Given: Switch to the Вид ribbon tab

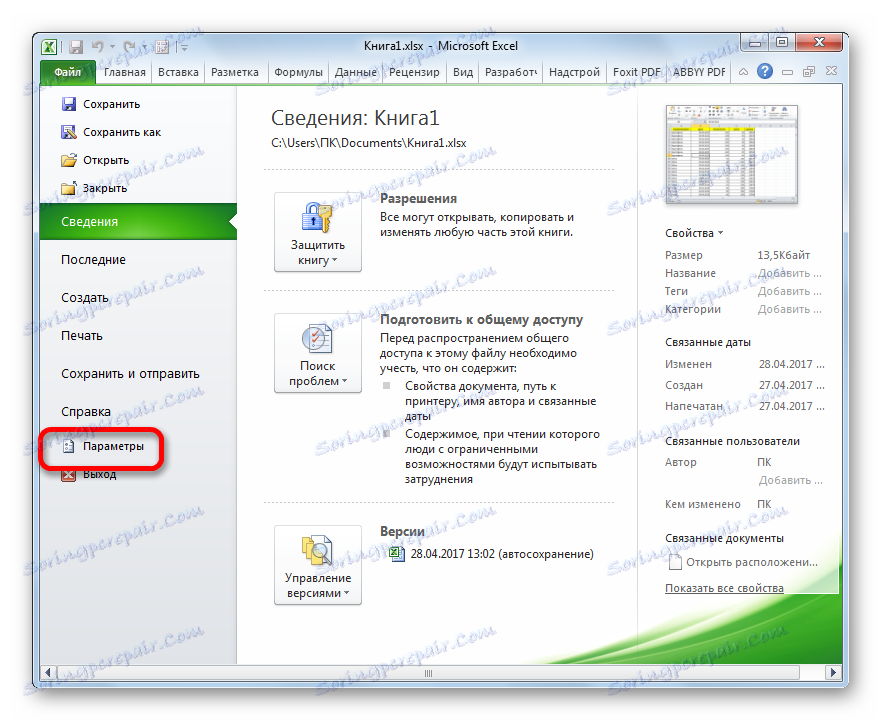Looking at the screenshot, I should (x=463, y=72).
